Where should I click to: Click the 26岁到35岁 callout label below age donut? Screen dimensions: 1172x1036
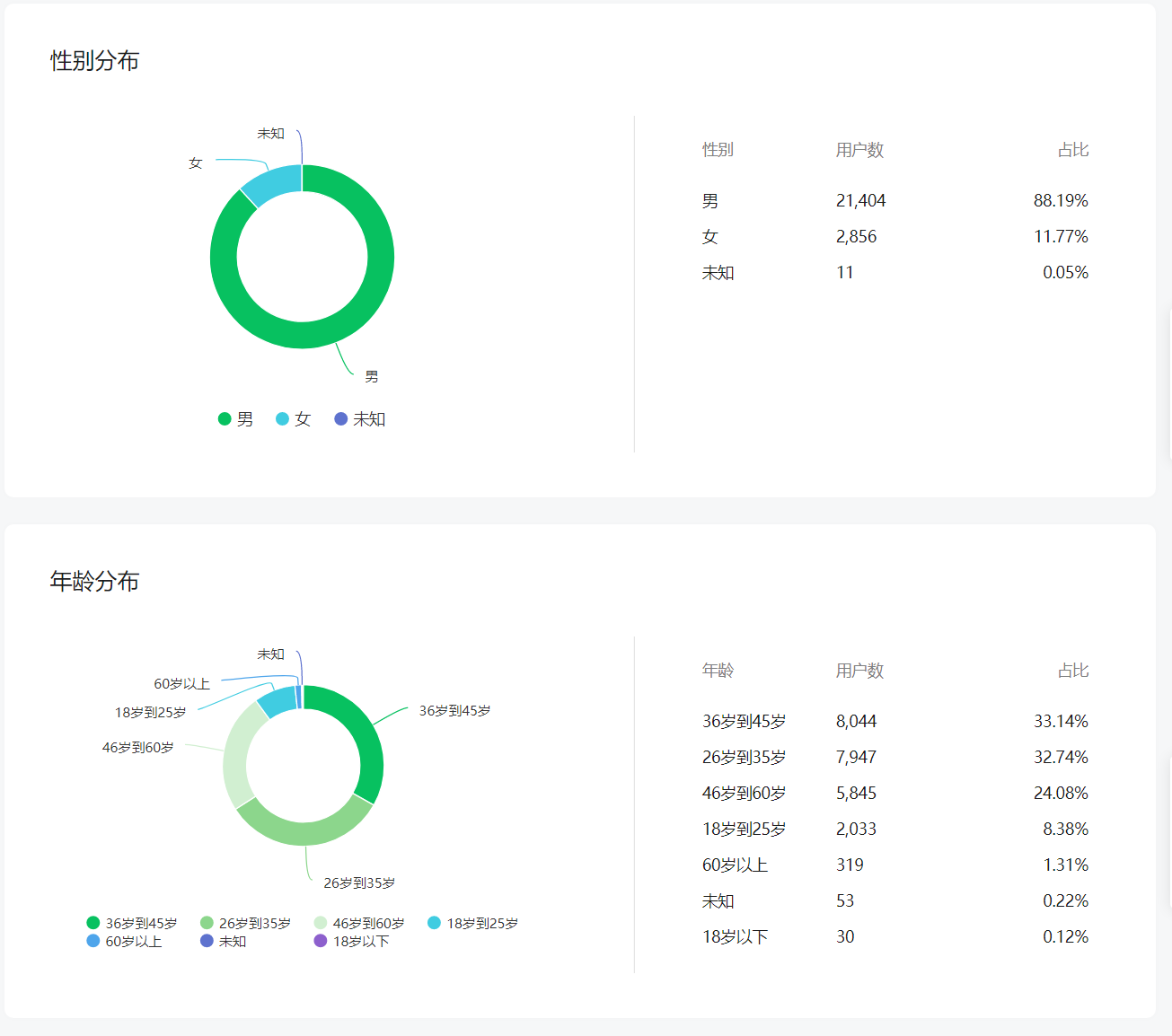tap(359, 883)
